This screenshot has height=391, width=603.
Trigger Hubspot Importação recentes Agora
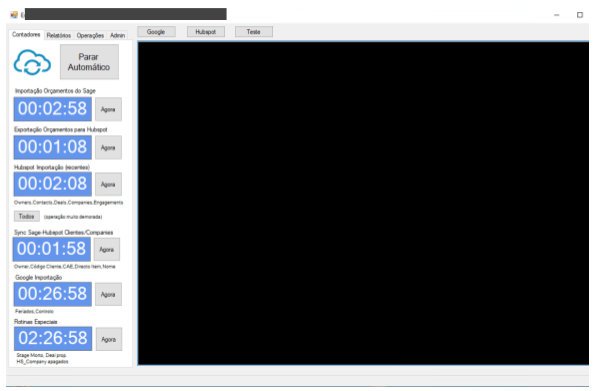[108, 184]
